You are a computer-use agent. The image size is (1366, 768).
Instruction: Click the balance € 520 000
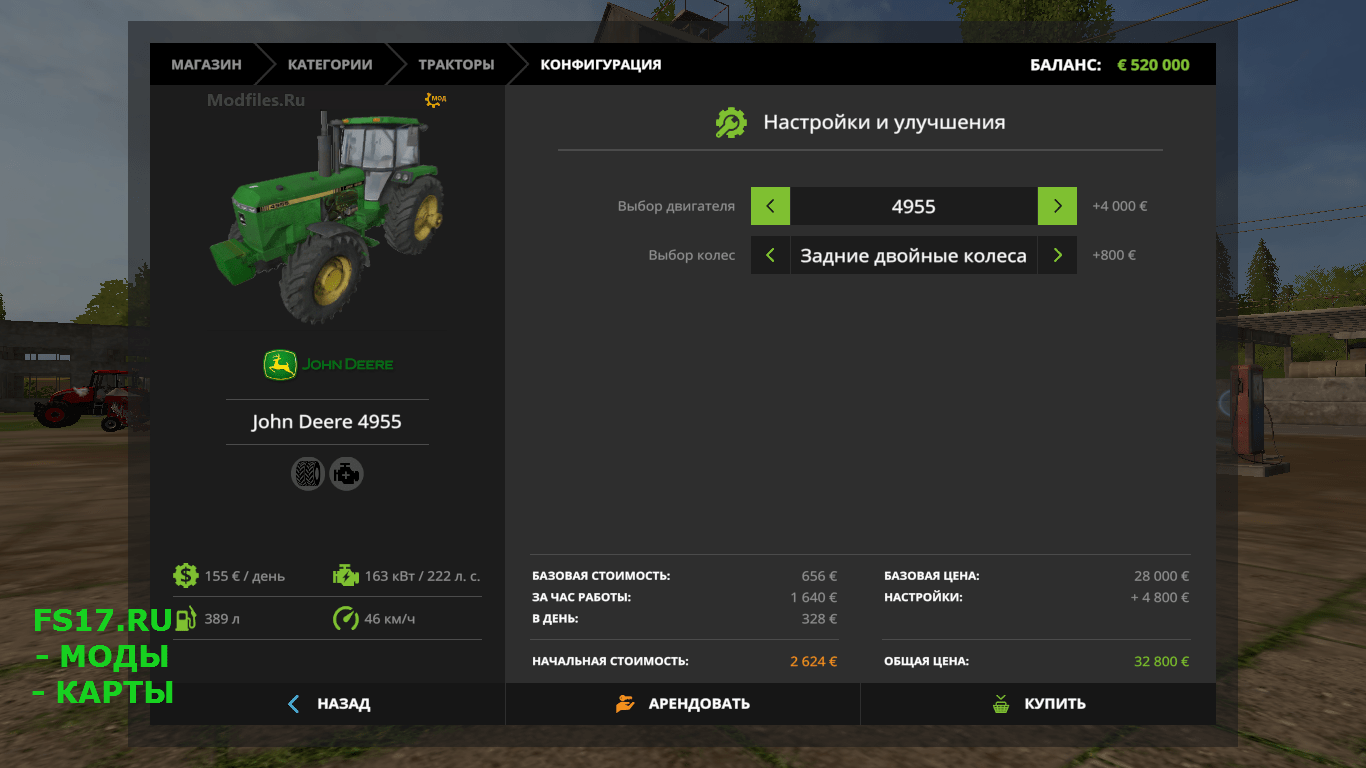[x=1153, y=65]
